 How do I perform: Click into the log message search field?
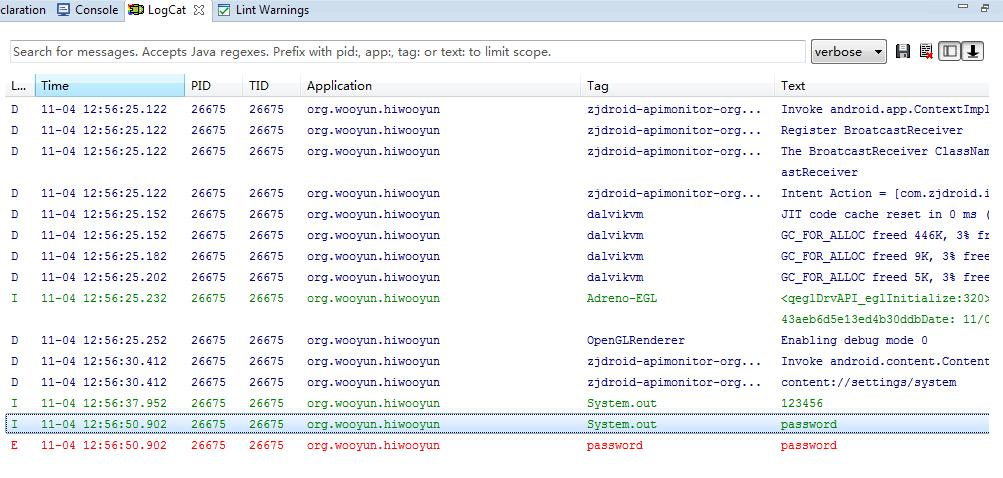[x=407, y=52]
